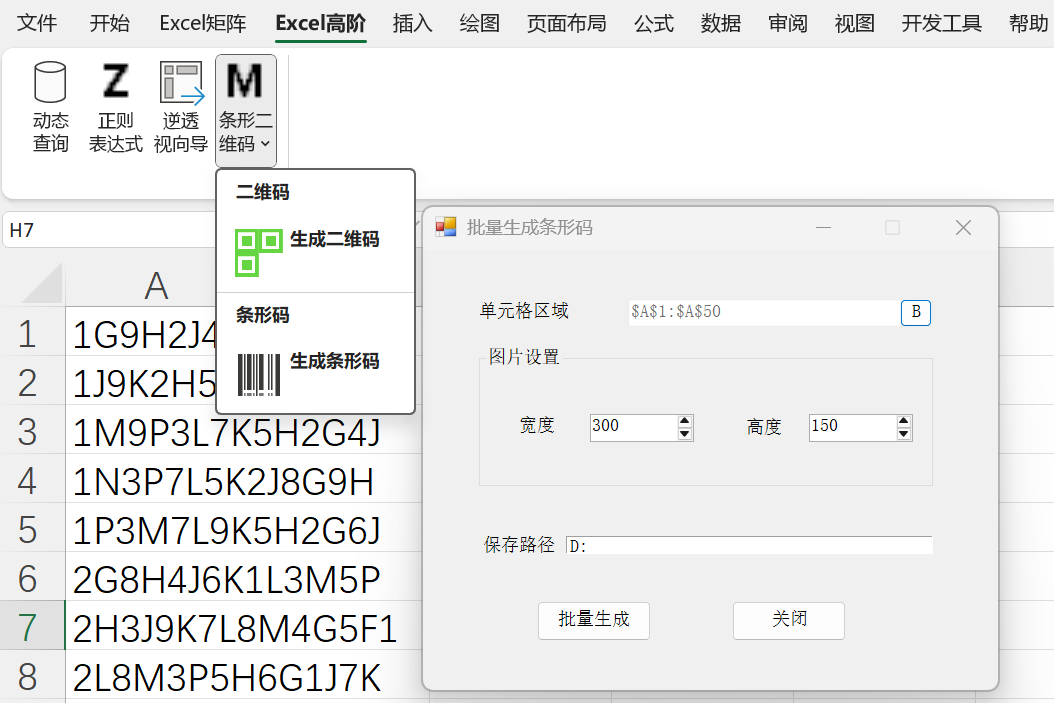
Task: Click the 高度 value field showing 150
Action: [x=852, y=427]
